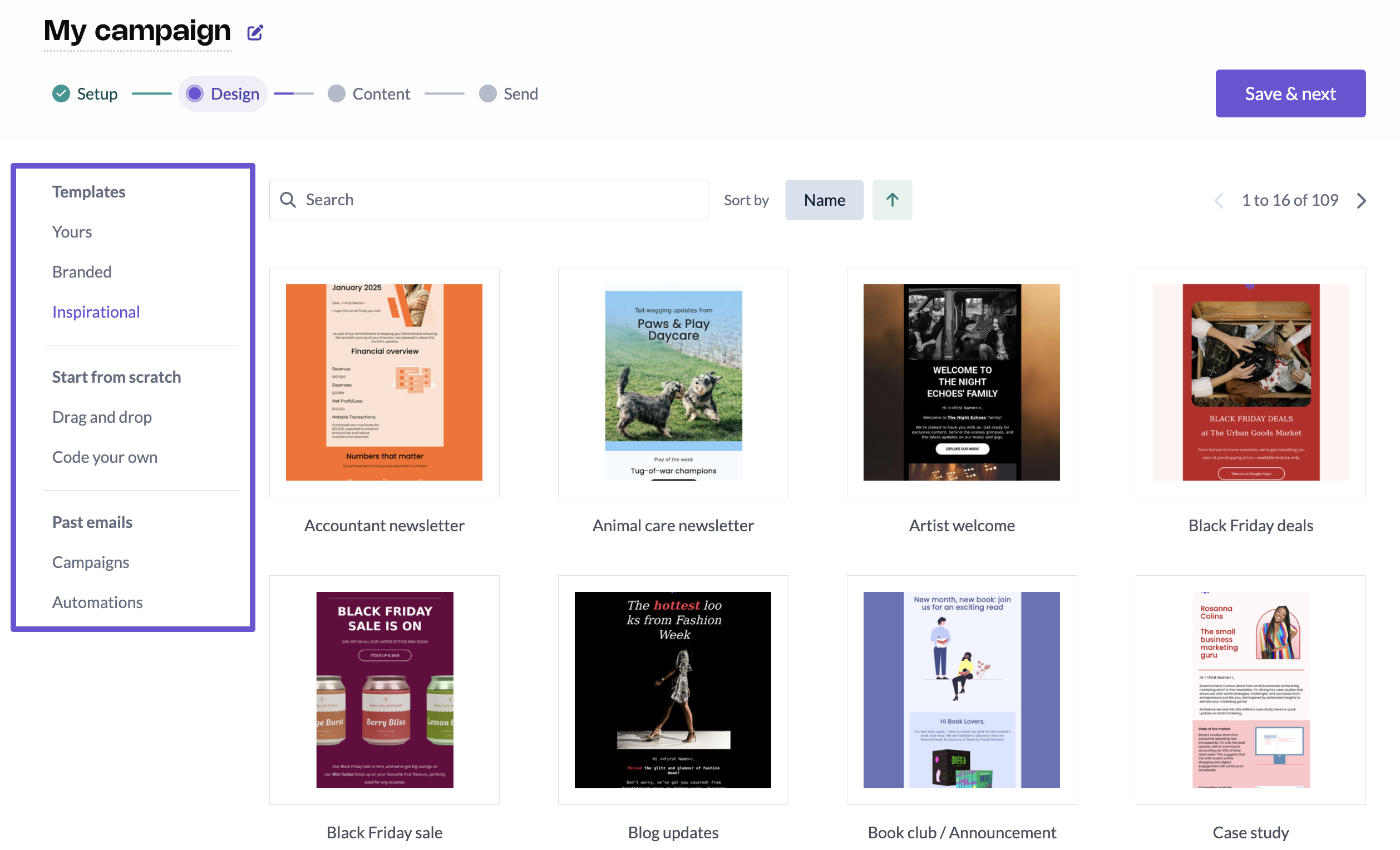Click the previous page chevron

pyautogui.click(x=1219, y=201)
